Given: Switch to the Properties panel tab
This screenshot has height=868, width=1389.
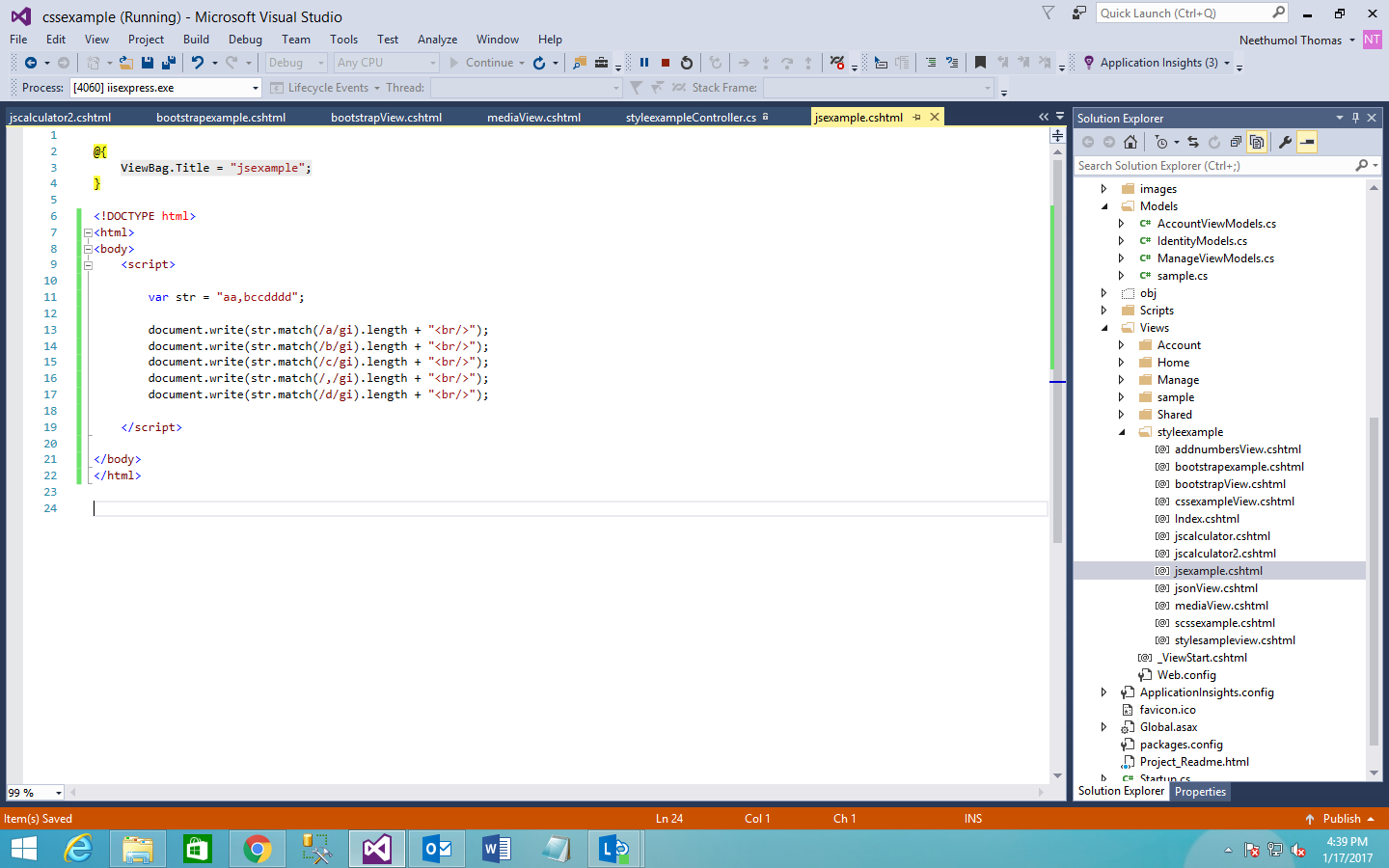Looking at the screenshot, I should pos(1200,792).
